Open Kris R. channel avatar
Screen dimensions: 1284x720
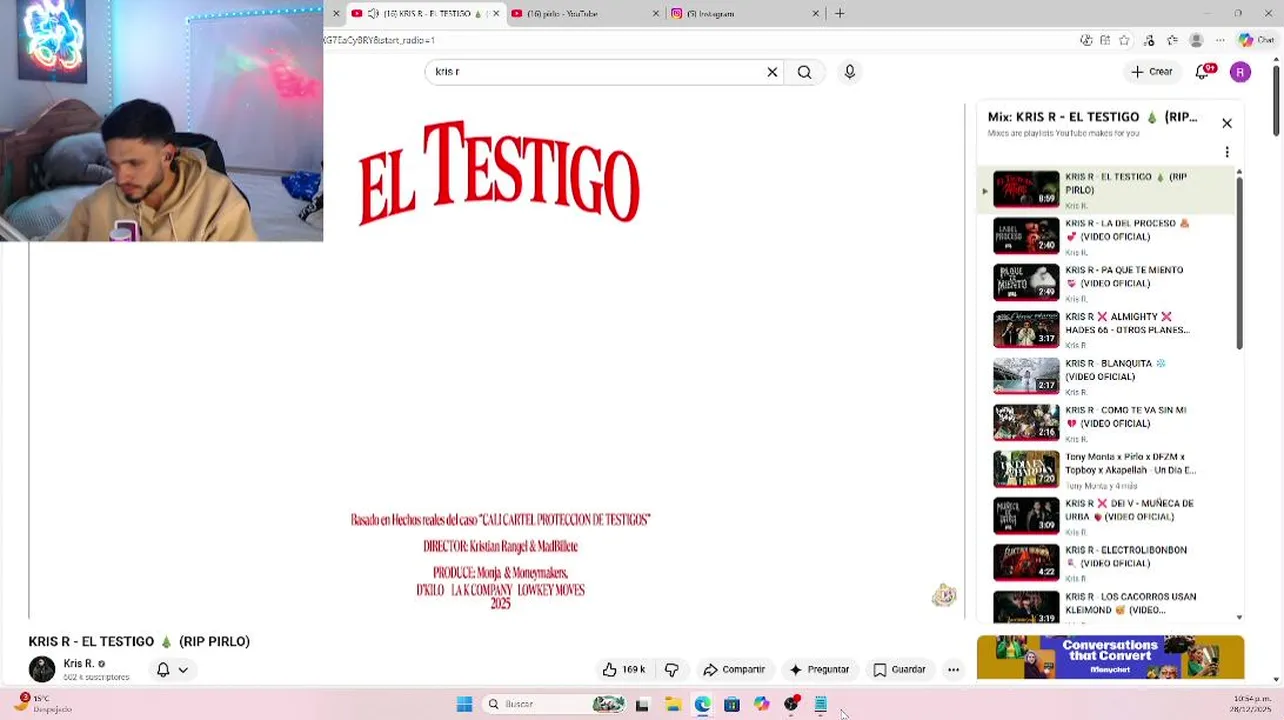(x=42, y=669)
